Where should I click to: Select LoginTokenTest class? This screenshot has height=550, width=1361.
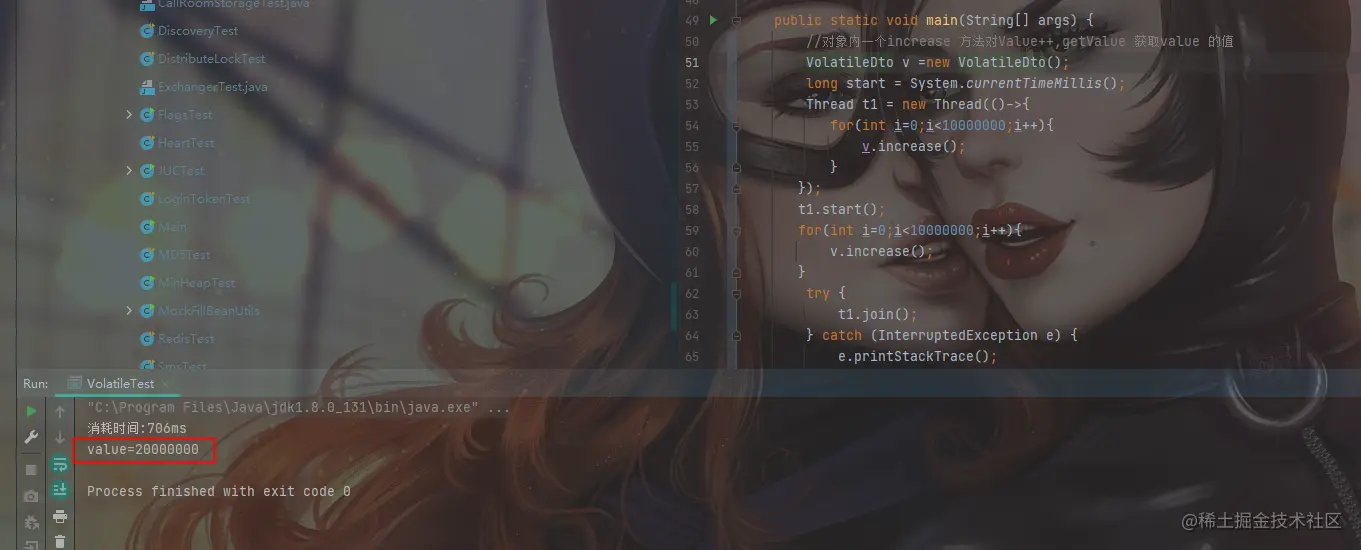pos(204,199)
